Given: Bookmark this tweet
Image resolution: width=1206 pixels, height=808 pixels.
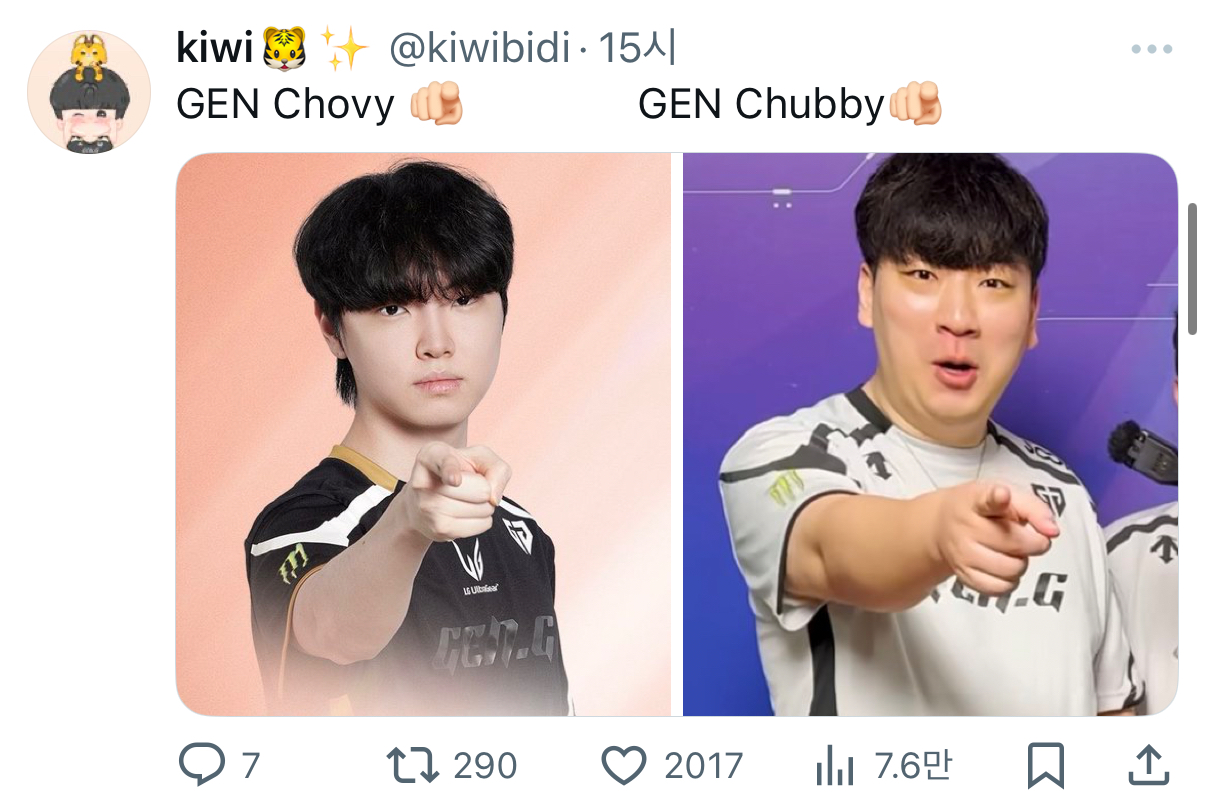Looking at the screenshot, I should pyautogui.click(x=1046, y=767).
